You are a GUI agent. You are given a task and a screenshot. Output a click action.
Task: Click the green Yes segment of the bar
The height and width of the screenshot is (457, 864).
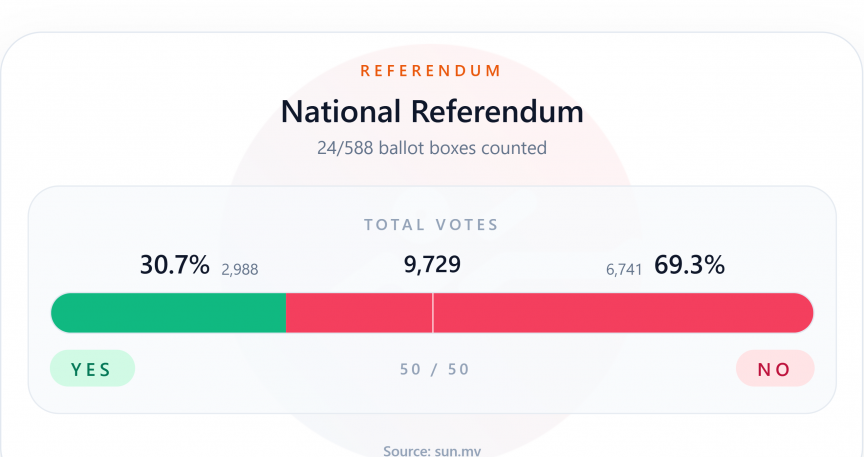[168, 313]
